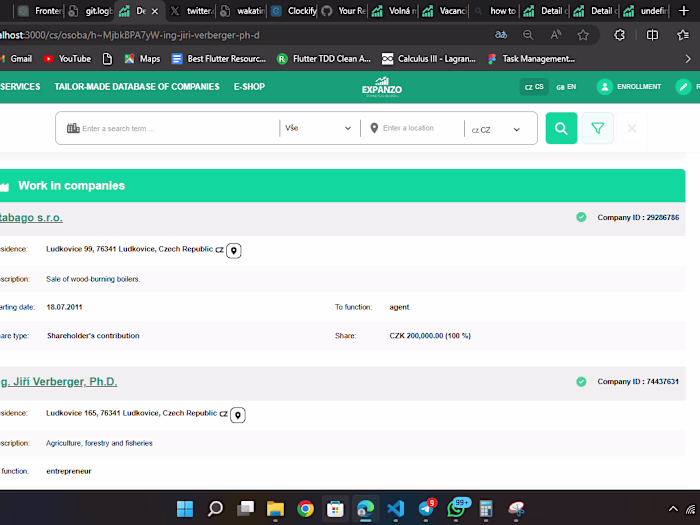Open Services menu
Screen dimensions: 700x525
20,87
